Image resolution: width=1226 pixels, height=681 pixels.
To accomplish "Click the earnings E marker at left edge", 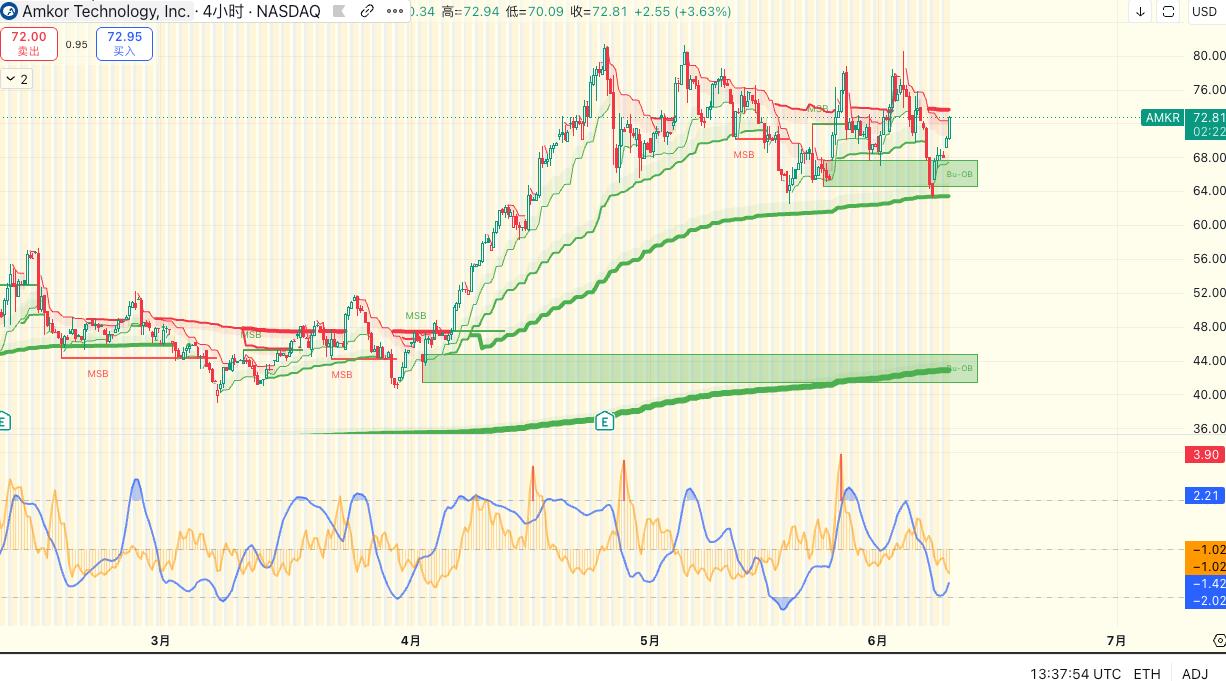I will coord(4,419).
